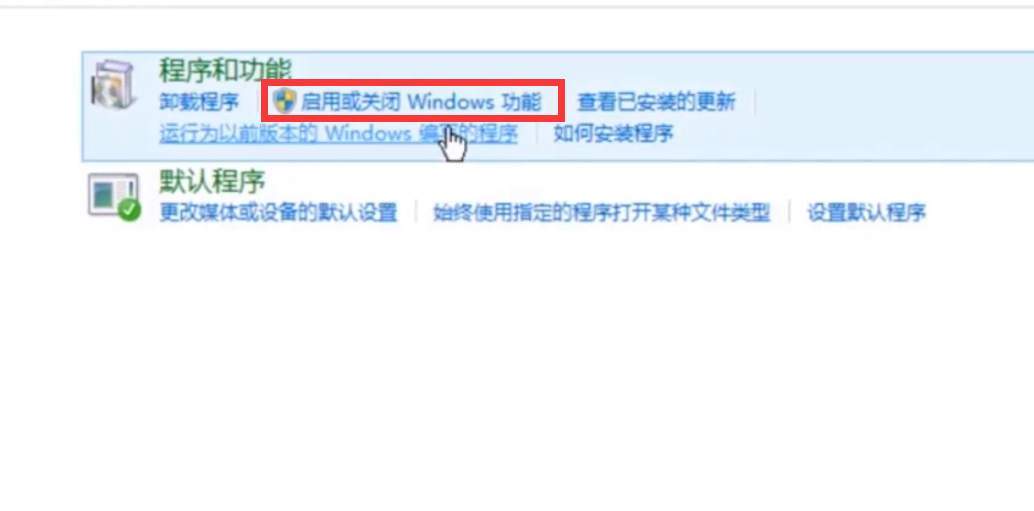Click 如何安装程序 help link
Image resolution: width=1034 pixels, height=511 pixels.
(613, 134)
